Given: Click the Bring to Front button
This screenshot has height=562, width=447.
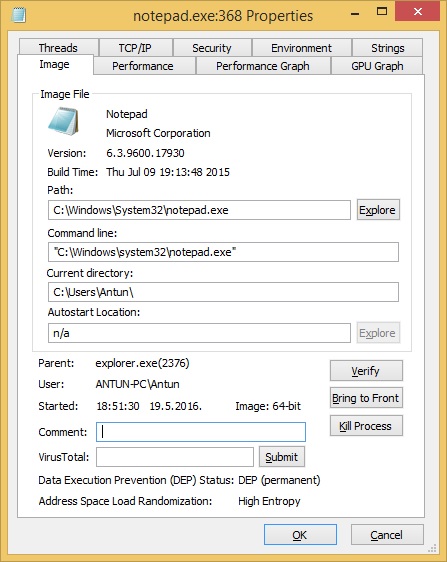Looking at the screenshot, I should point(366,398).
